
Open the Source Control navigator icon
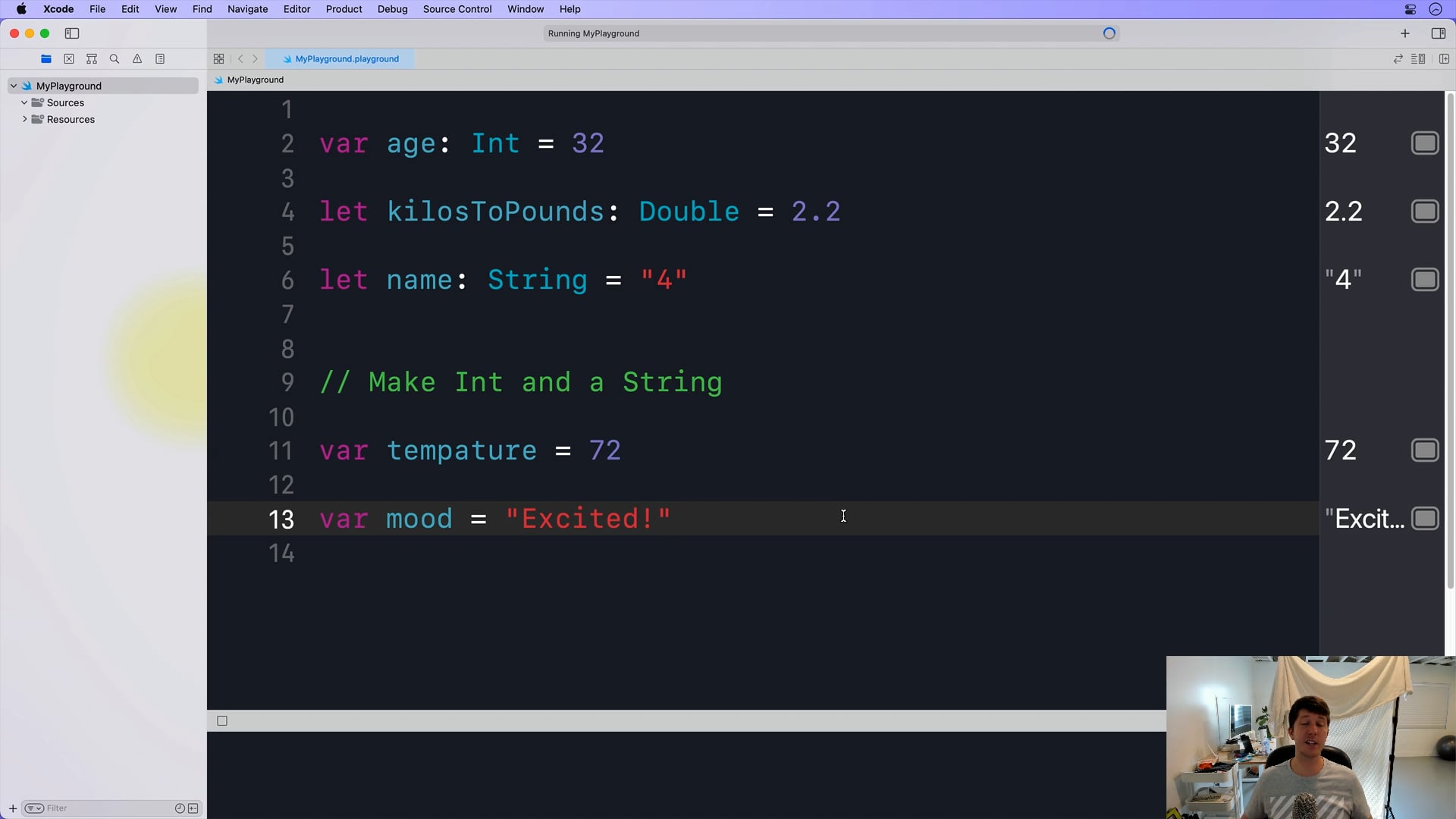pyautogui.click(x=69, y=59)
